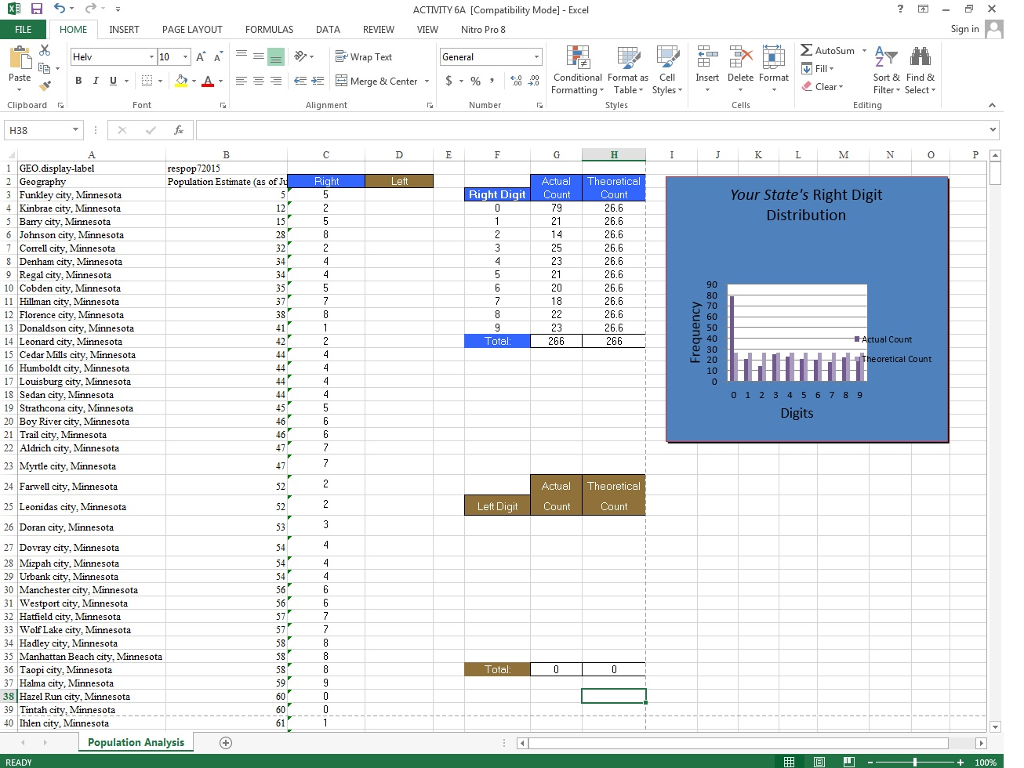Toggle Italic formatting
This screenshot has width=1024, height=768.
95,81
